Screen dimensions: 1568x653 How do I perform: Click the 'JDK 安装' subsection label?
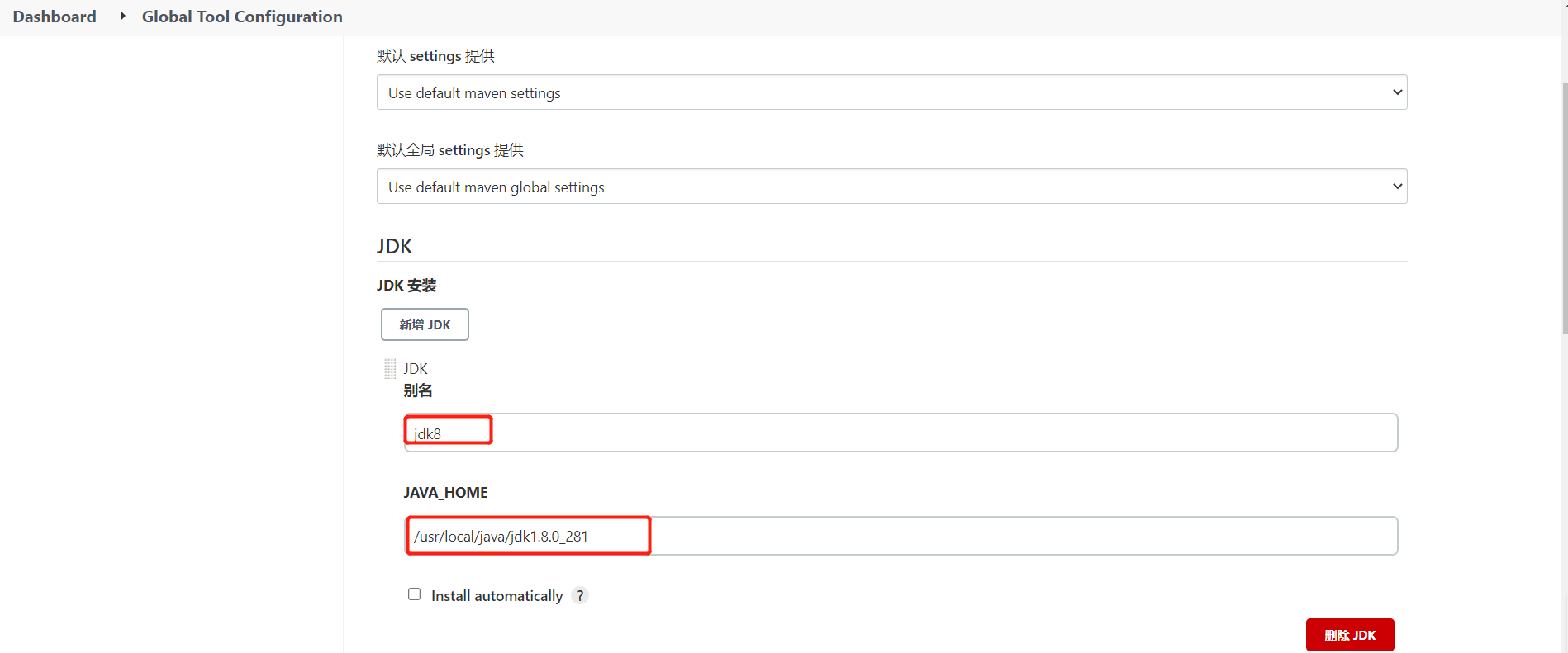tap(406, 286)
